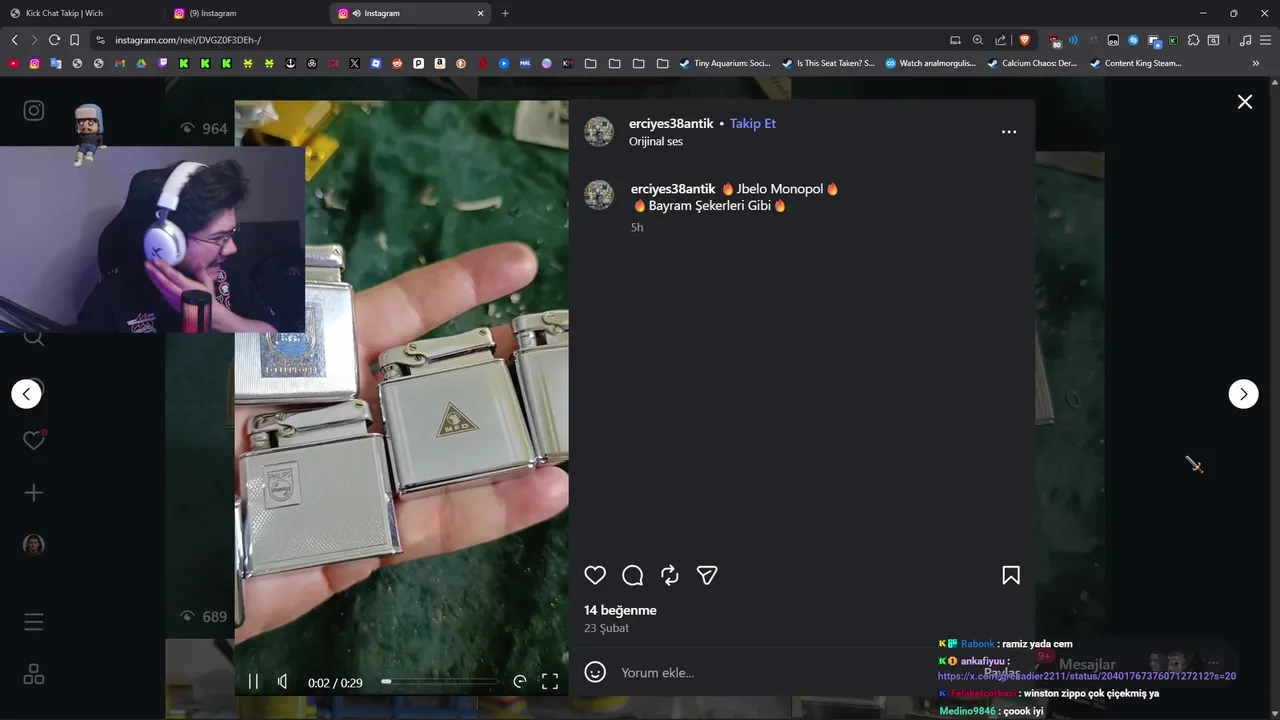Open your profile avatar in the sidebar

[34, 545]
